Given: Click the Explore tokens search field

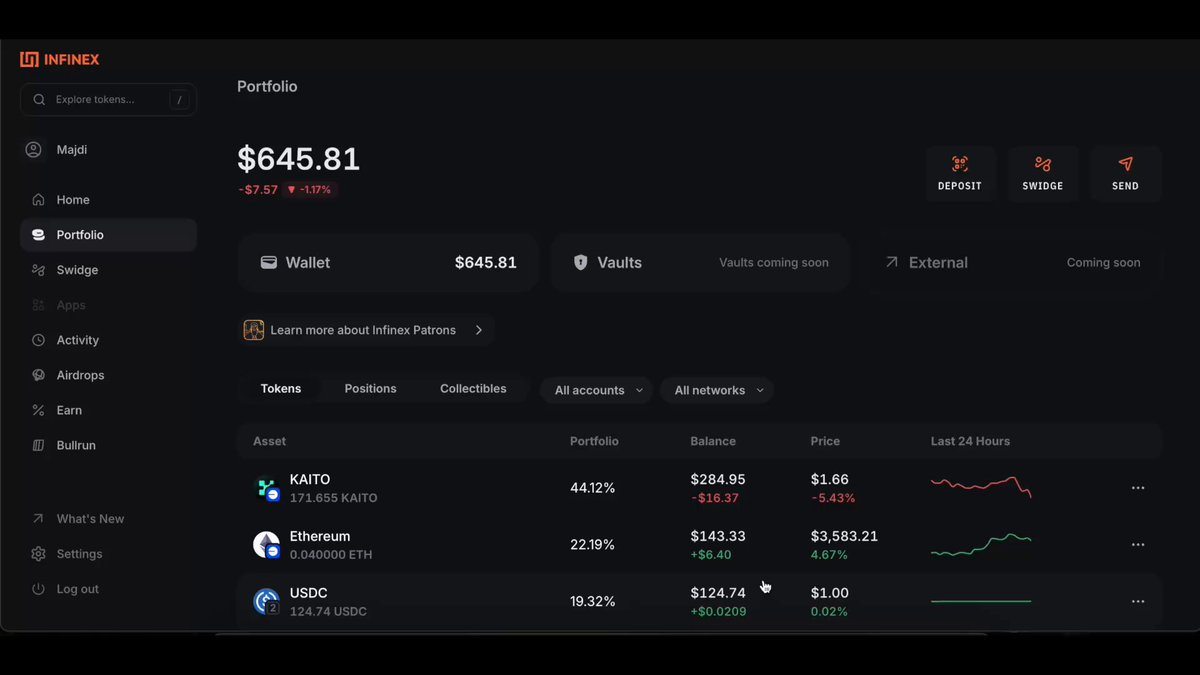Looking at the screenshot, I should 108,100.
